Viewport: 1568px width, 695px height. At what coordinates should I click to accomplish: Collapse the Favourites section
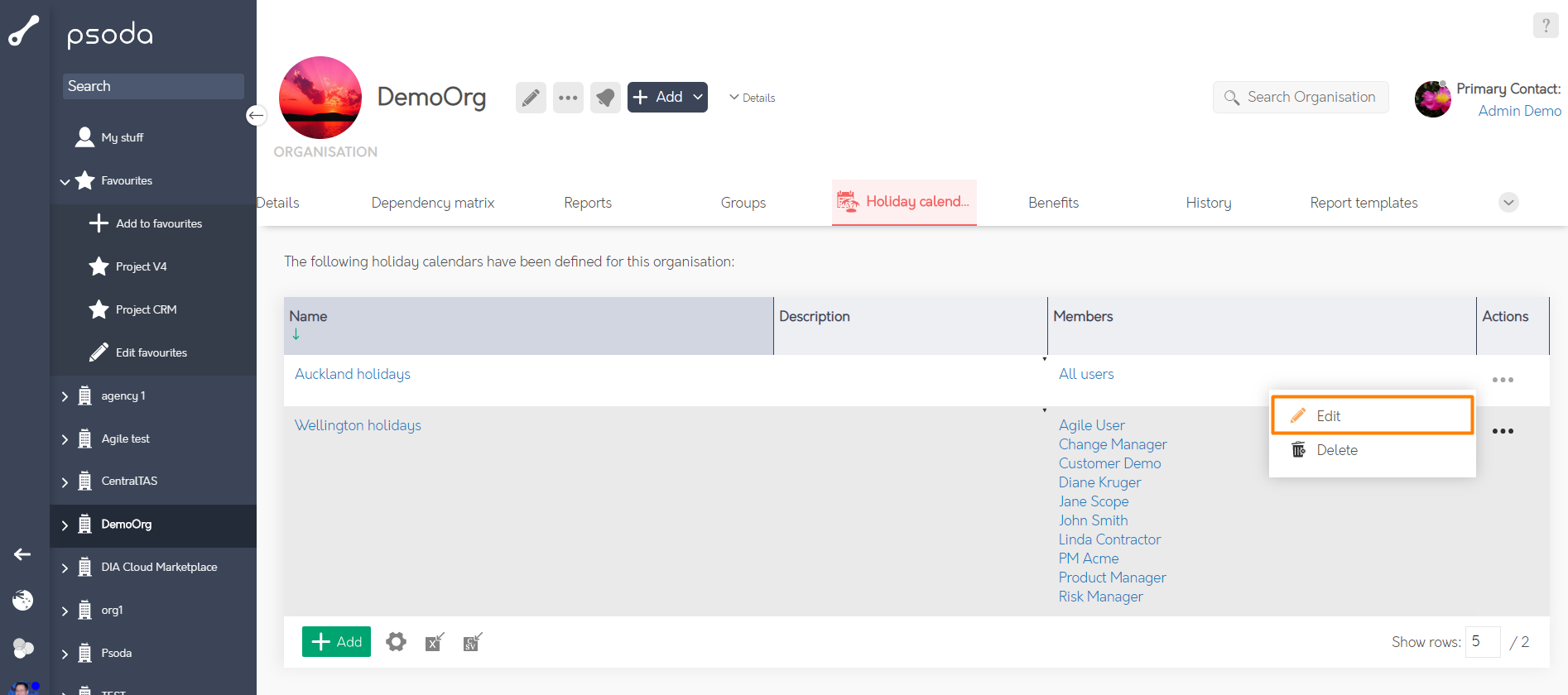(65, 181)
